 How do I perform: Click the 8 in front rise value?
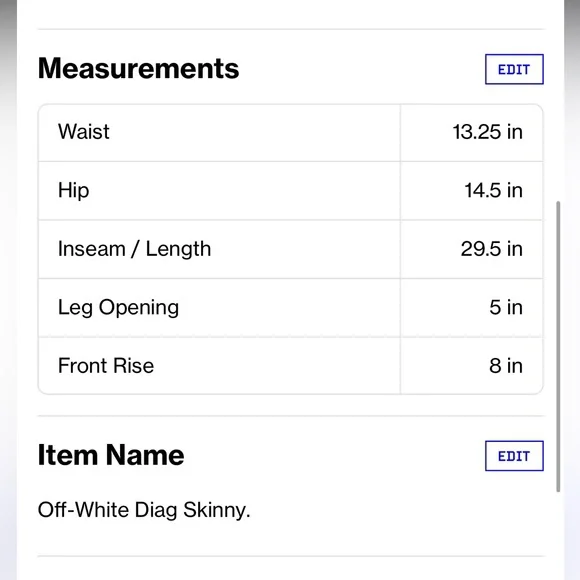pyautogui.click(x=506, y=366)
